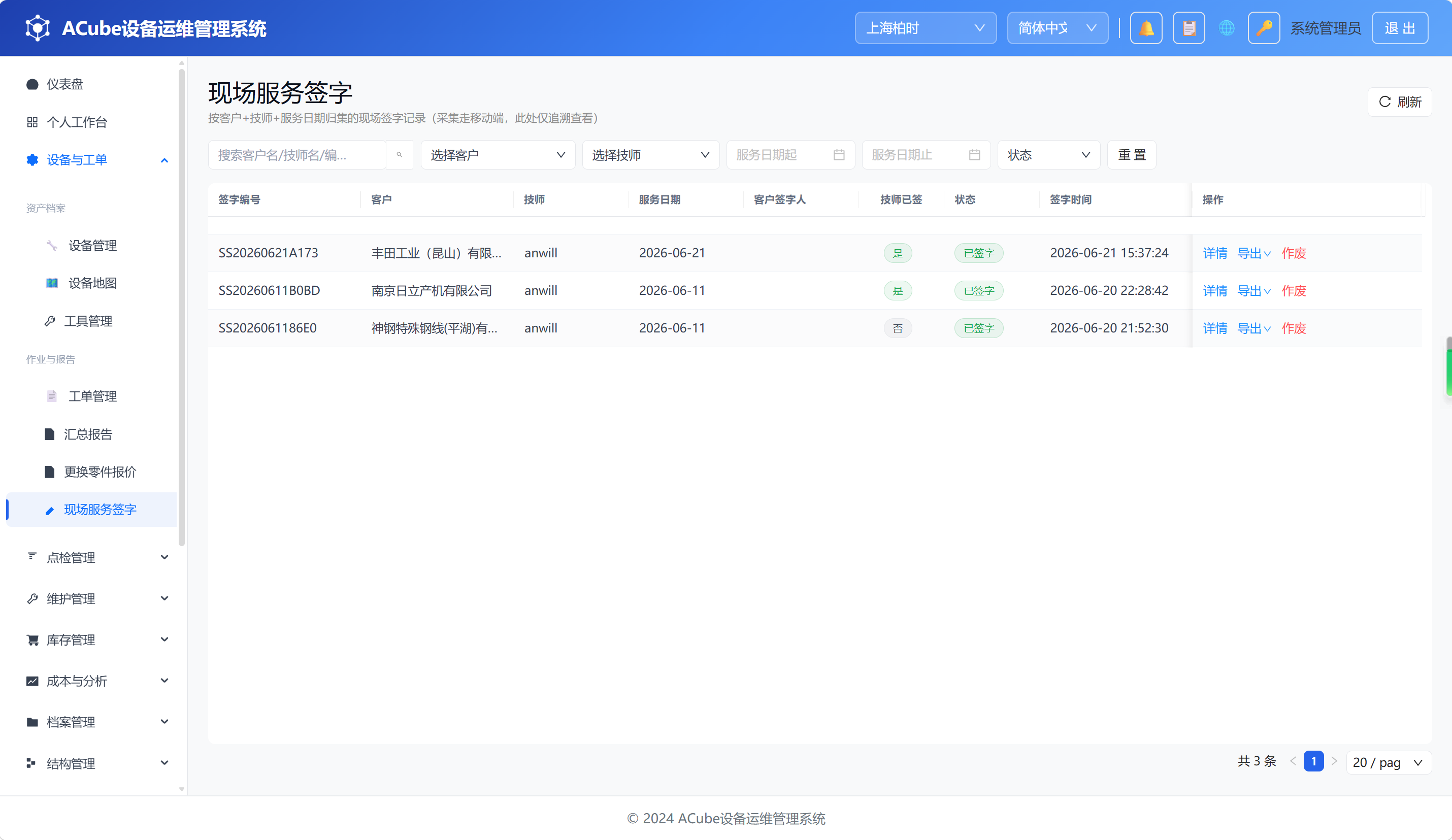The image size is (1452, 840).
Task: Click the calendar icon in 服务日期止
Action: coord(974,154)
